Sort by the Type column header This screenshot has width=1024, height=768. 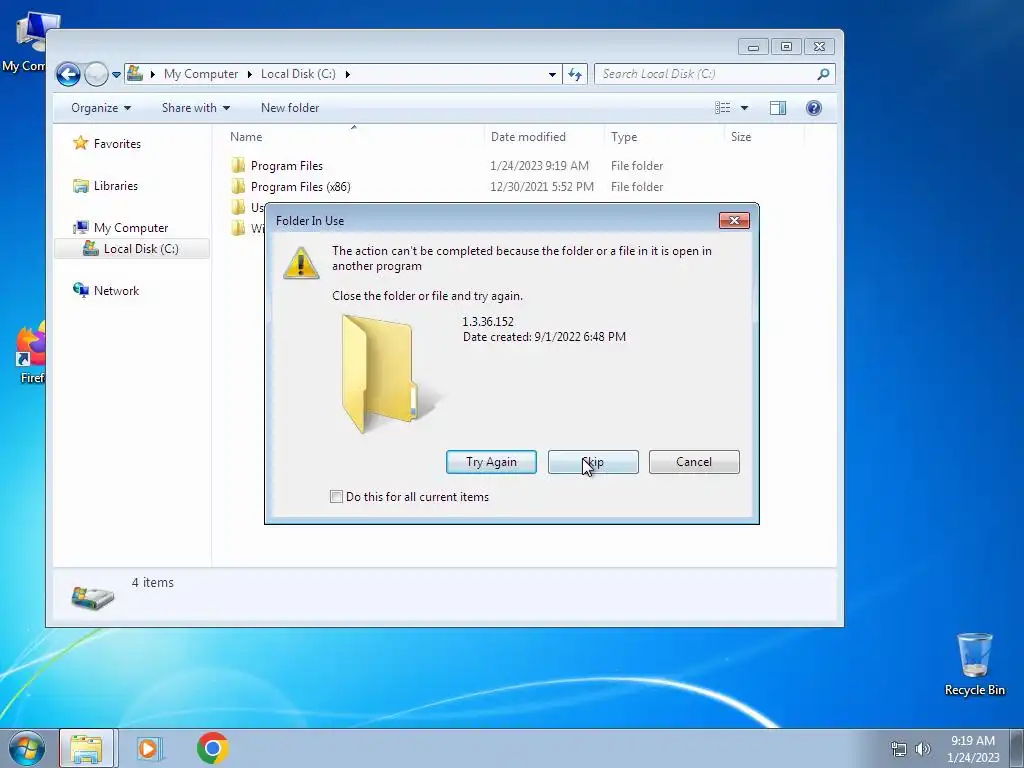click(624, 137)
